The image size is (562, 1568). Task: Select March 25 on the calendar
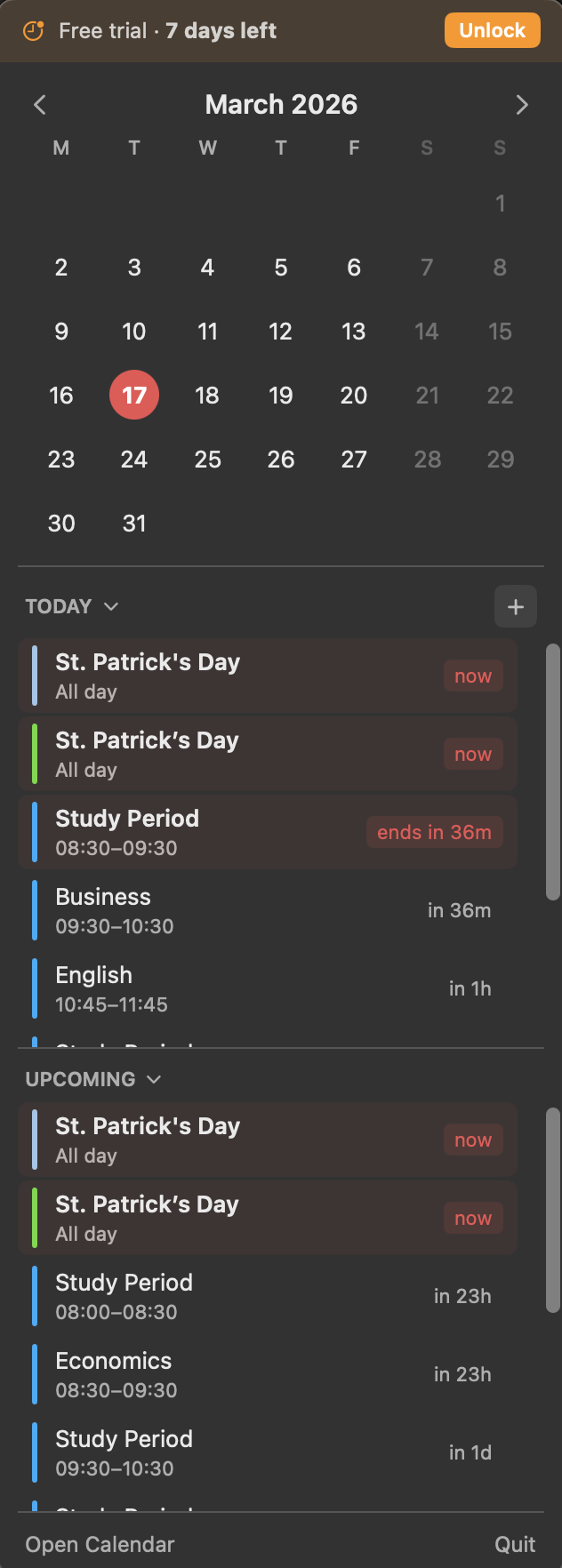[x=207, y=460]
